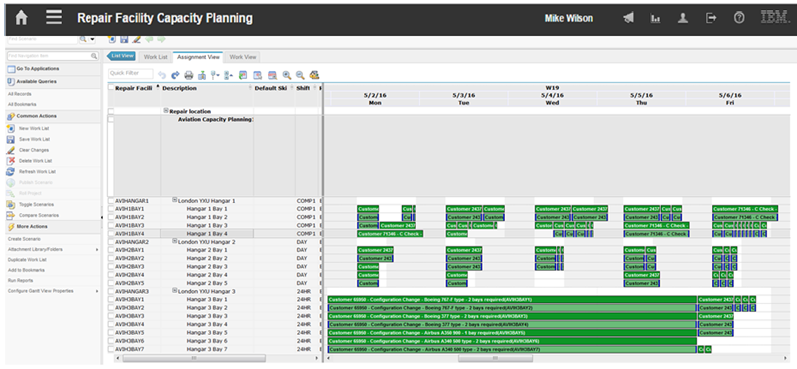797x369 pixels.
Task: Collapse the Repair location tree node
Action: [x=166, y=111]
